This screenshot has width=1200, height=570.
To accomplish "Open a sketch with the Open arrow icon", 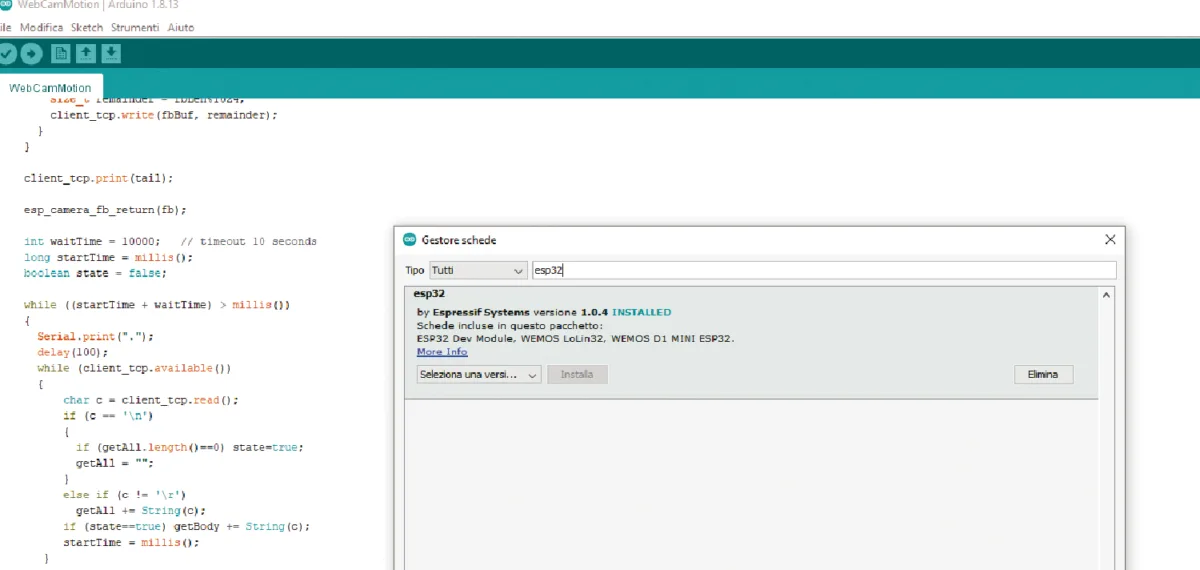I will pos(87,53).
